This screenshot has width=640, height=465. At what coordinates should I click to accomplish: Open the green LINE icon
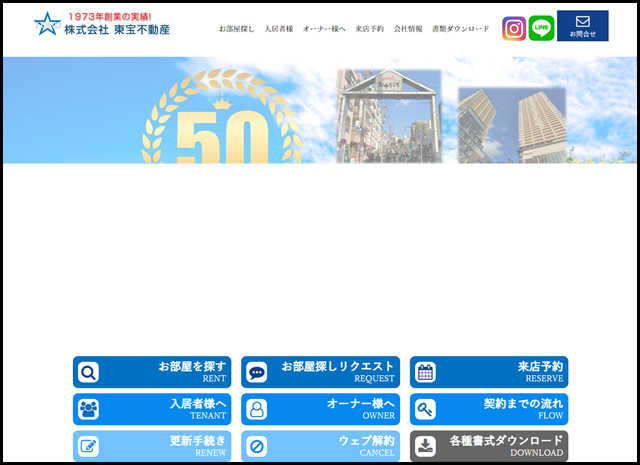click(541, 28)
